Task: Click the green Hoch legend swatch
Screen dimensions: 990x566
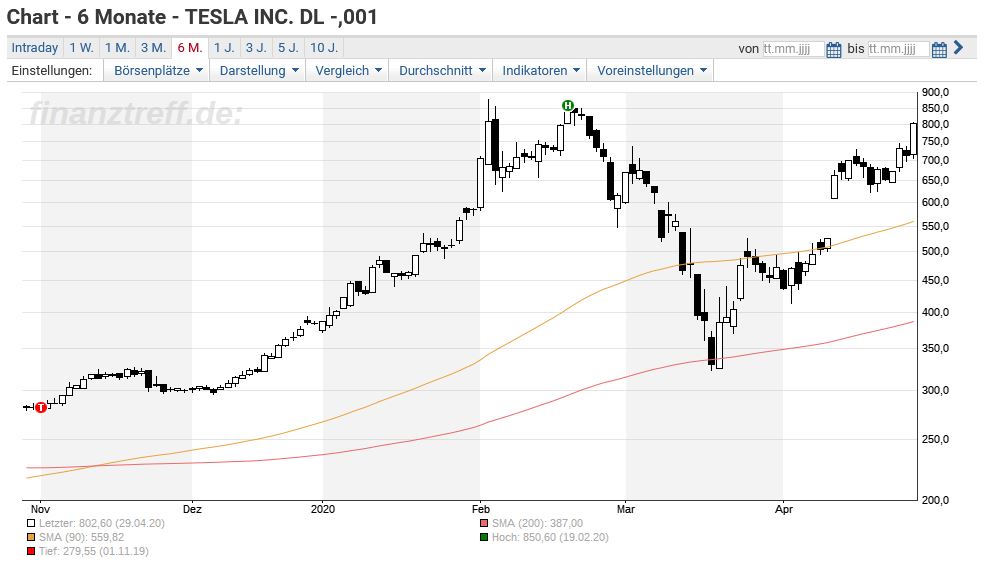Action: pyautogui.click(x=484, y=538)
